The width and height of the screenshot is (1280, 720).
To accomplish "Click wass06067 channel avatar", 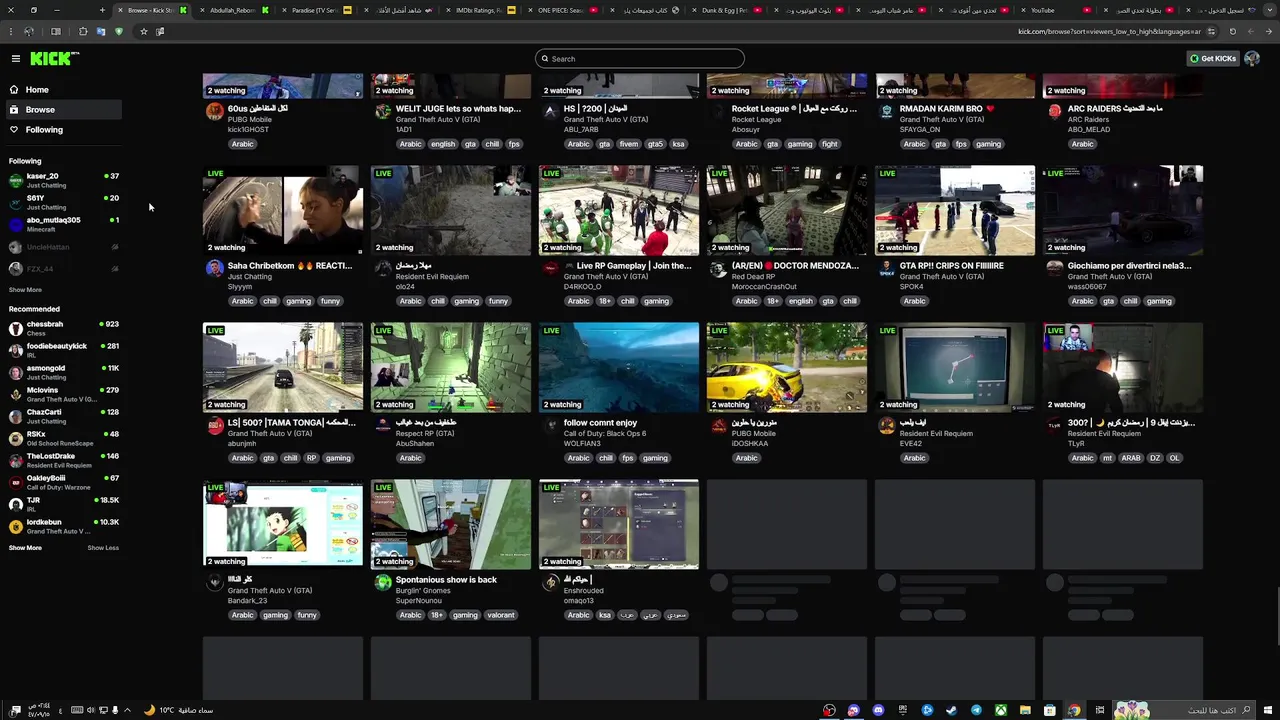I will [1055, 268].
